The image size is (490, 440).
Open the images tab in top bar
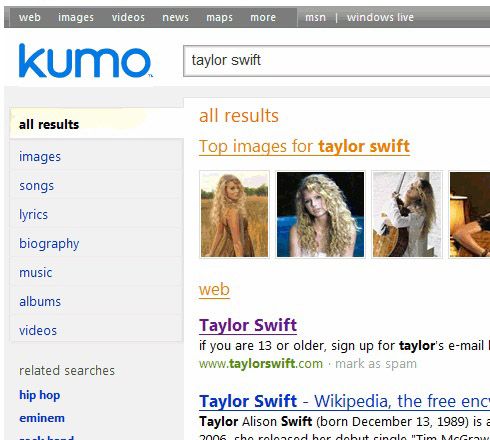point(76,17)
